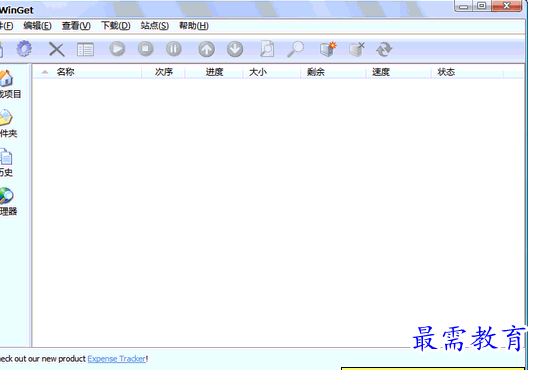
Task: Sort by the 大小 column header
Action: pyautogui.click(x=272, y=72)
